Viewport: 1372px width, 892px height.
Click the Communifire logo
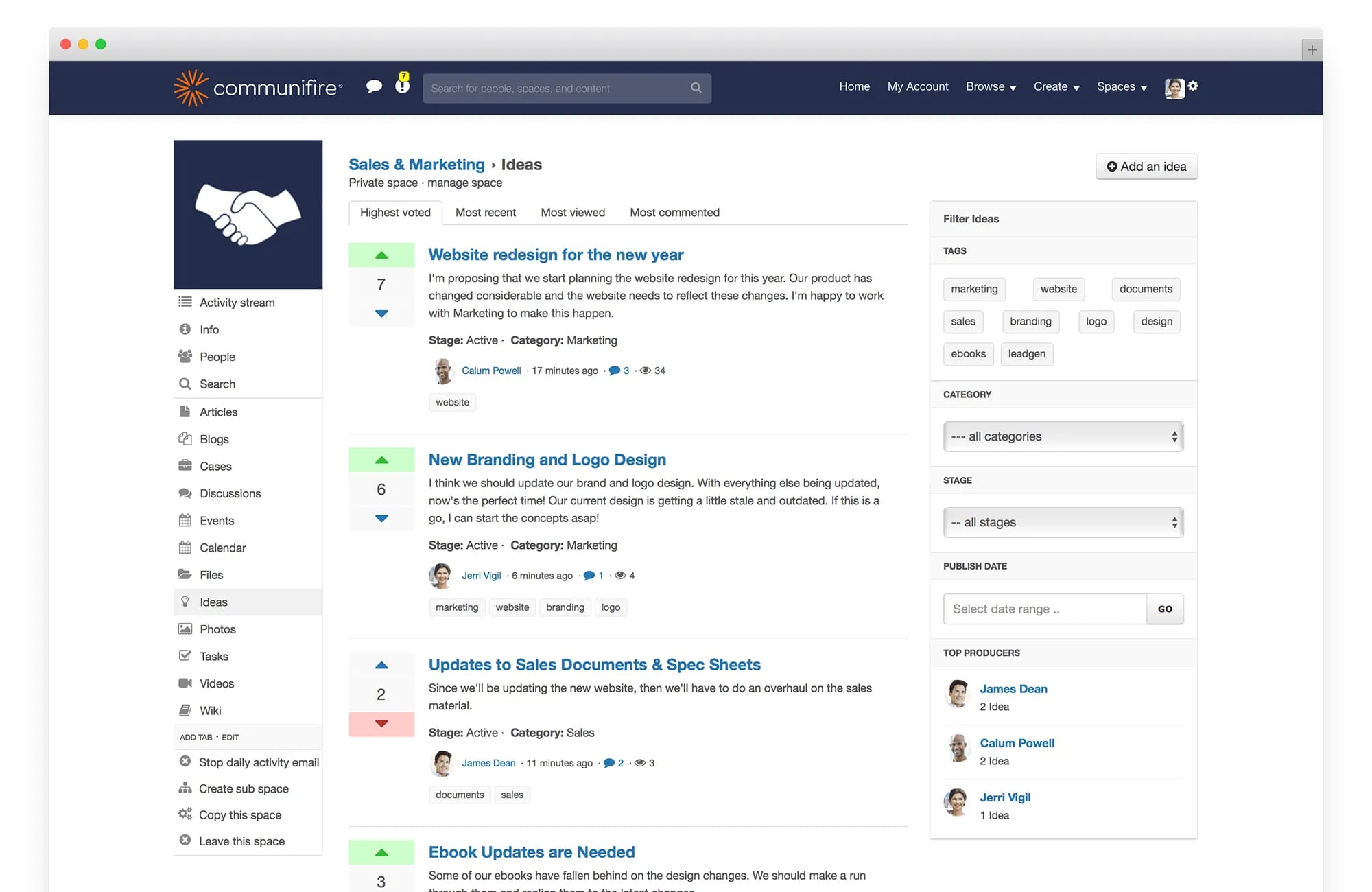coord(258,88)
